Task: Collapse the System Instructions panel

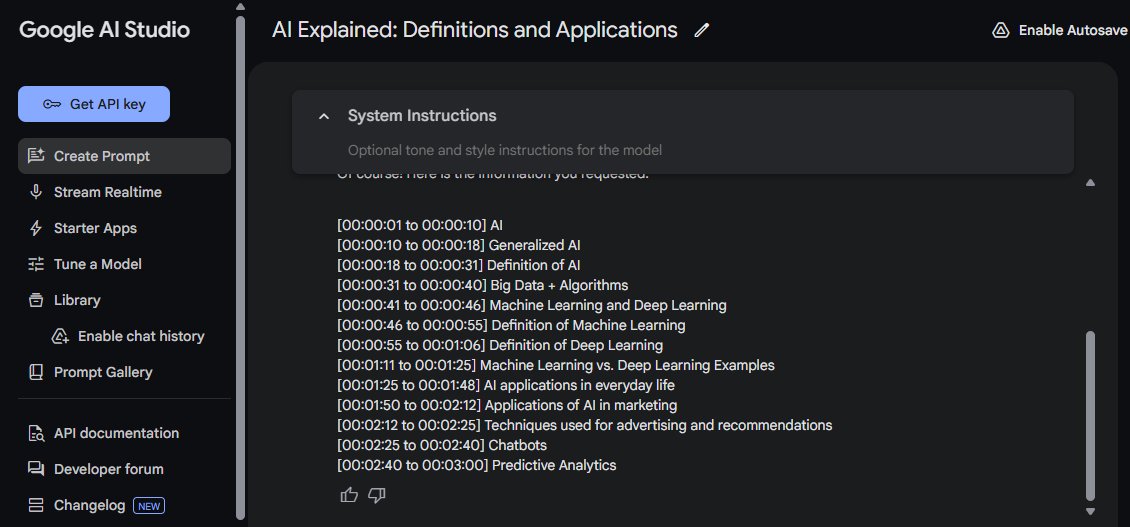Action: (324, 116)
